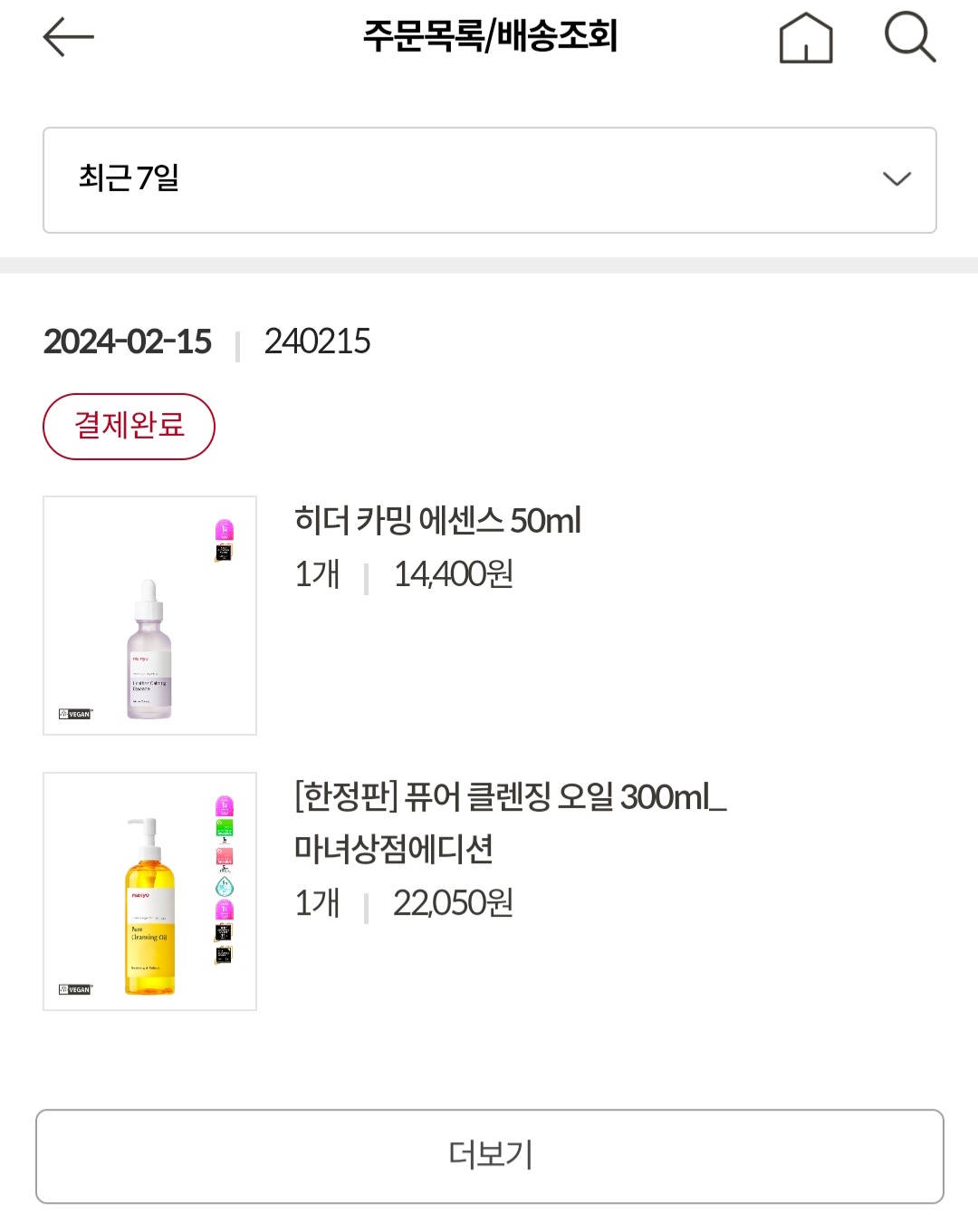Click the 22,050원 price text
This screenshot has width=978, height=1232.
(454, 903)
